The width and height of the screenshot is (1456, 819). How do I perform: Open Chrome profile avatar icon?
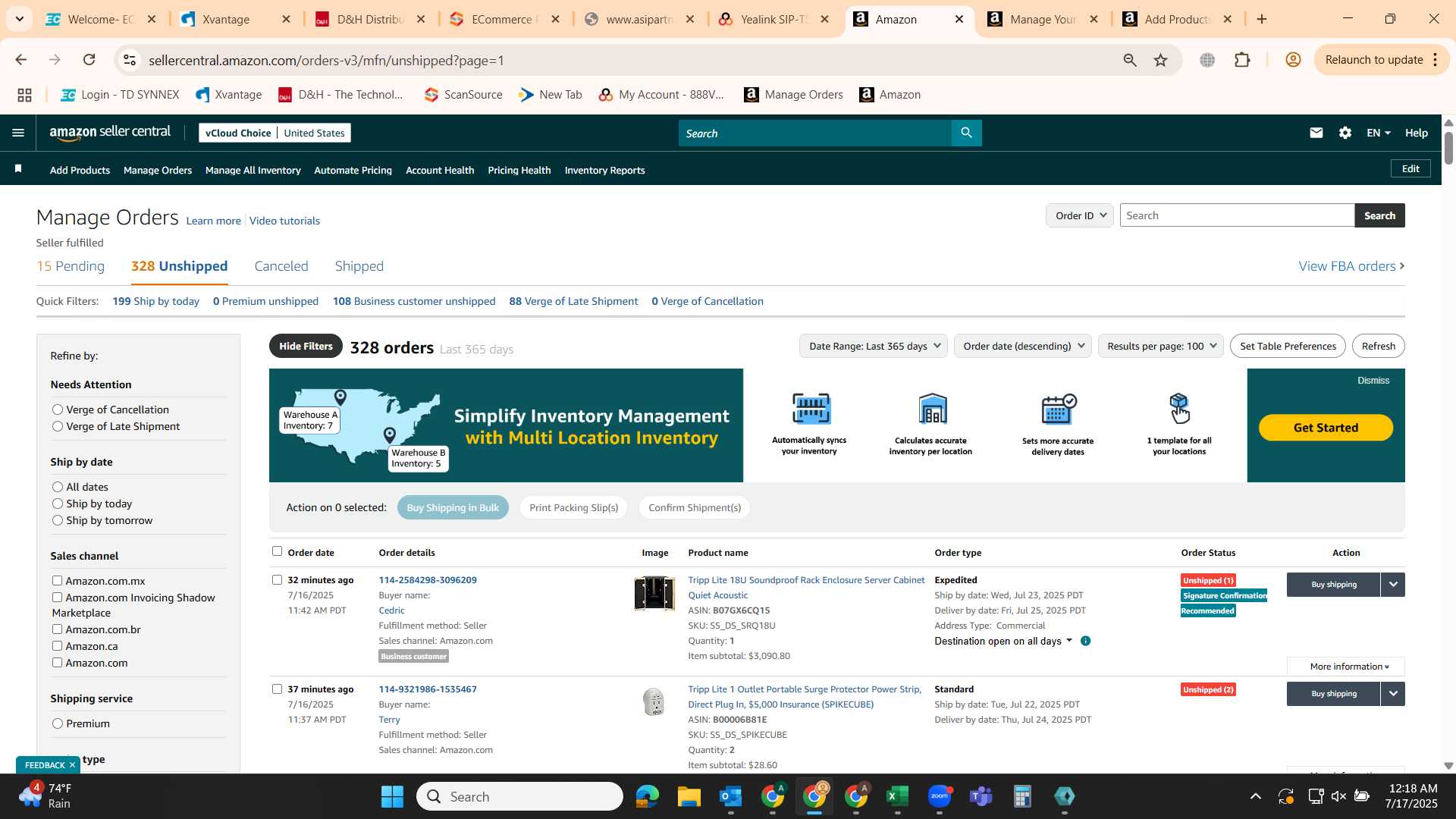click(1293, 60)
